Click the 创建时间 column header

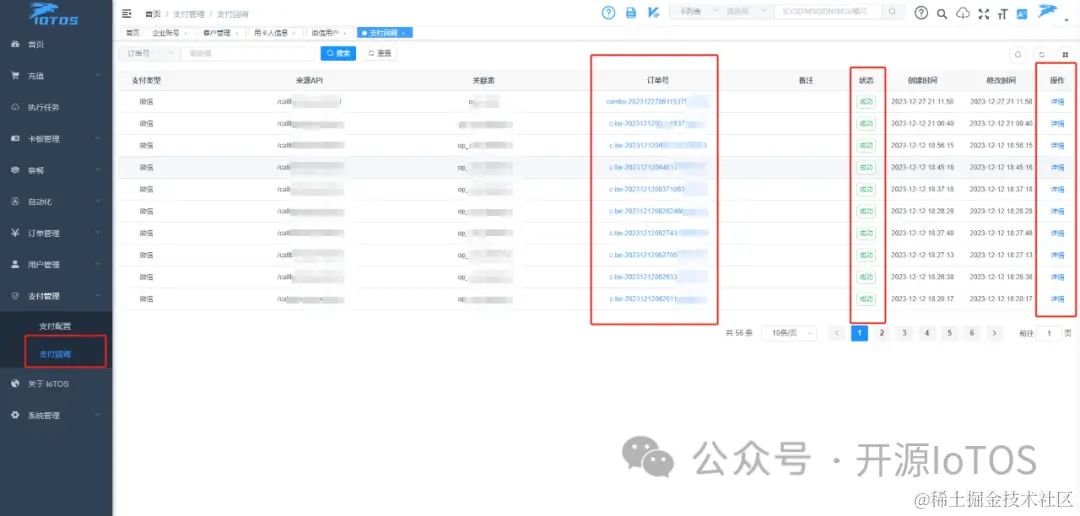922,81
